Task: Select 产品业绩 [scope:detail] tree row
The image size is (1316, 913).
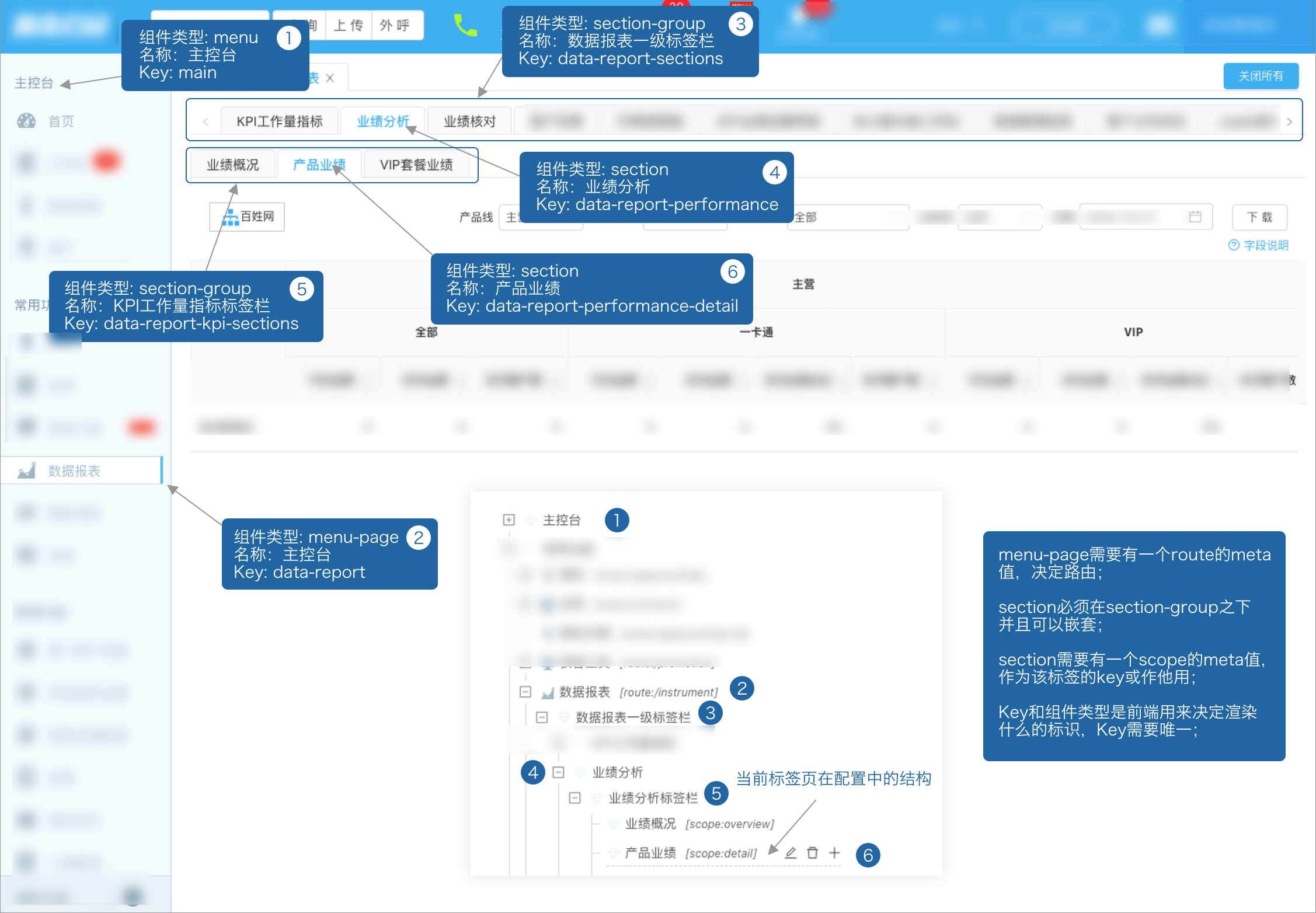Action: coord(691,853)
